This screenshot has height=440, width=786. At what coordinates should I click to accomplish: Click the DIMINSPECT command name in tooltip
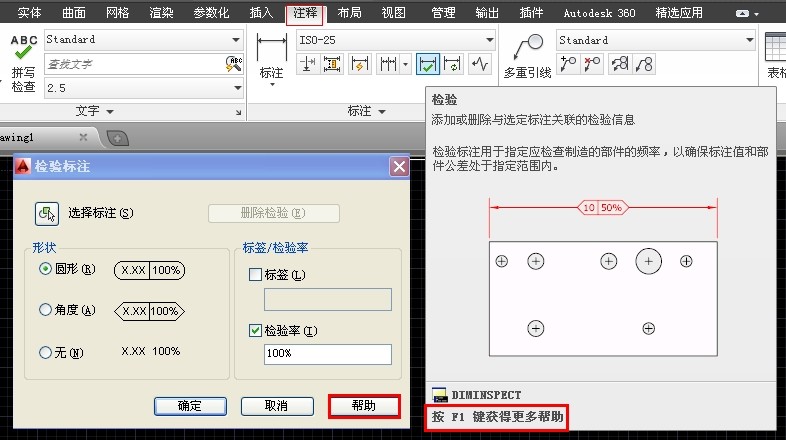486,395
